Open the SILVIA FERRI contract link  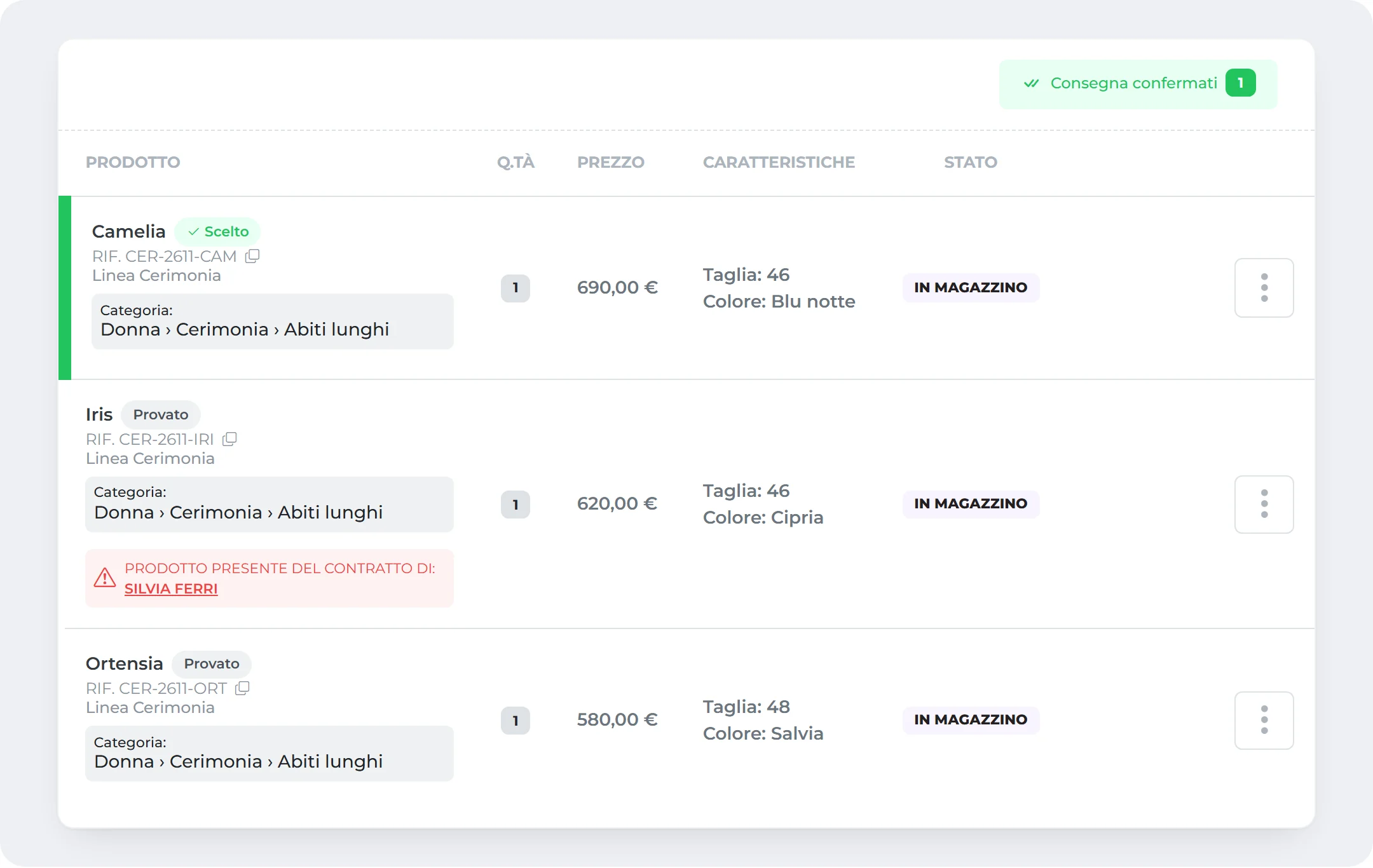pyautogui.click(x=171, y=589)
